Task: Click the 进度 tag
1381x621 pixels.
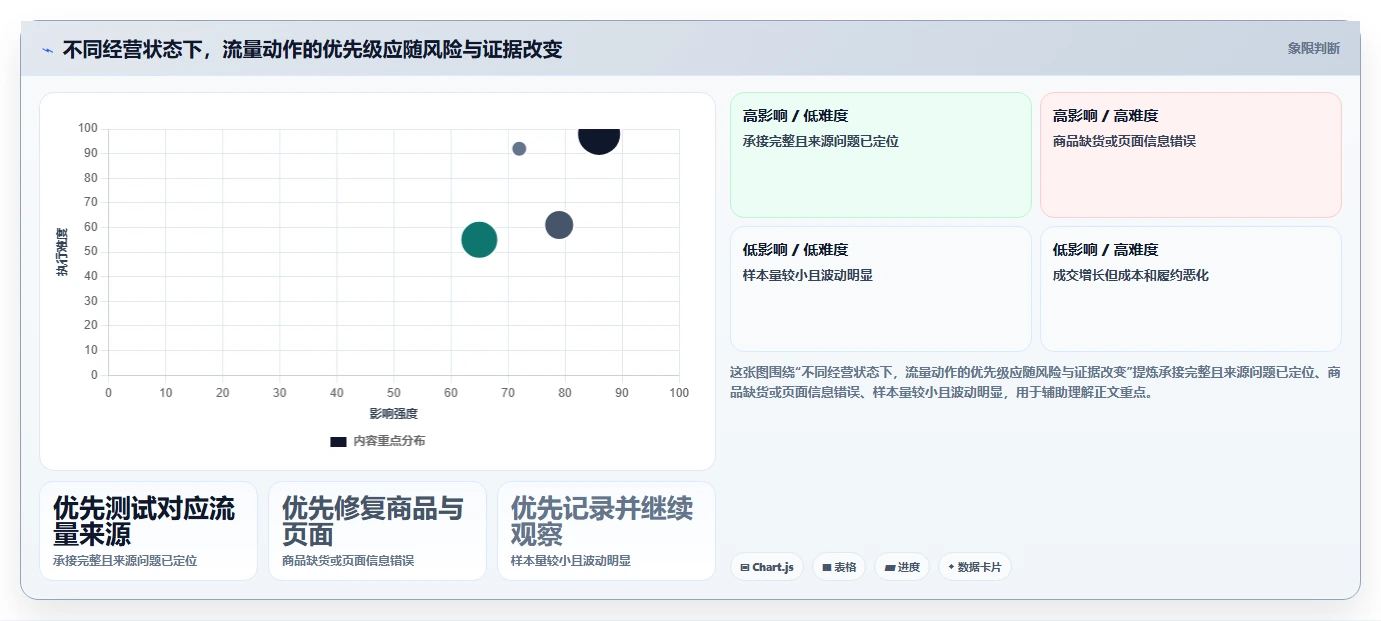Action: pyautogui.click(x=902, y=567)
